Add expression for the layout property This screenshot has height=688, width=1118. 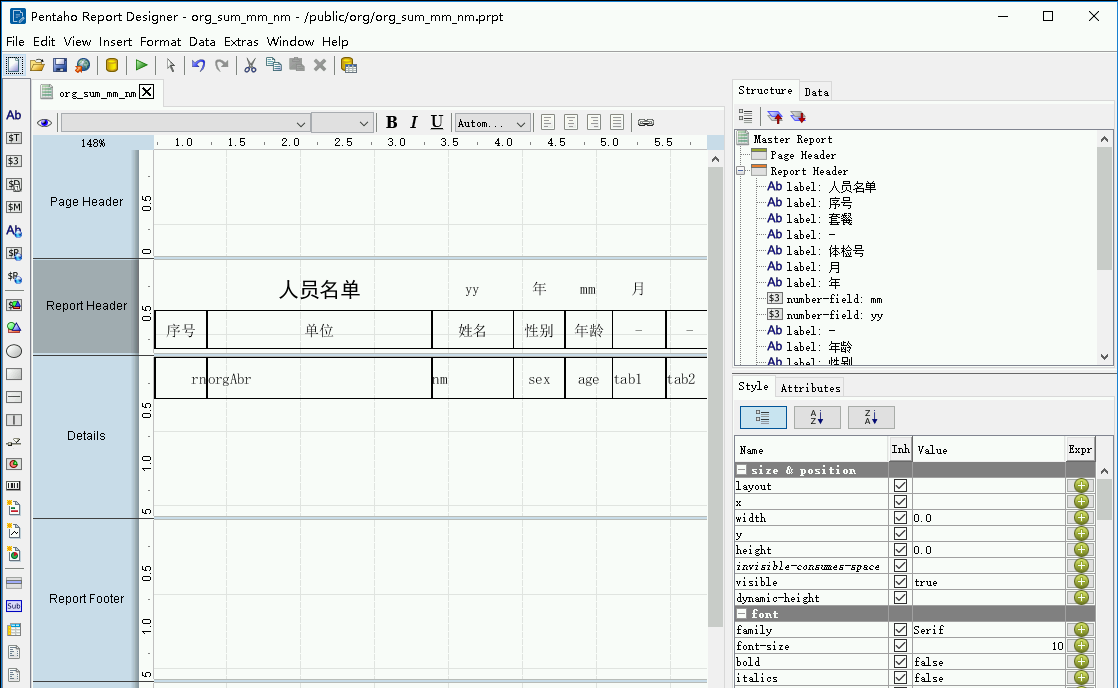tap(1081, 486)
